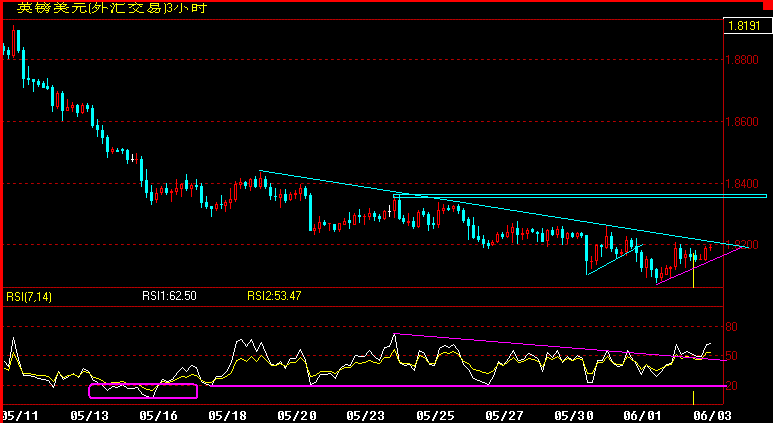Viewport: 773px width, 423px height.
Task: Click the 06/03 date label
Action: tap(712, 416)
